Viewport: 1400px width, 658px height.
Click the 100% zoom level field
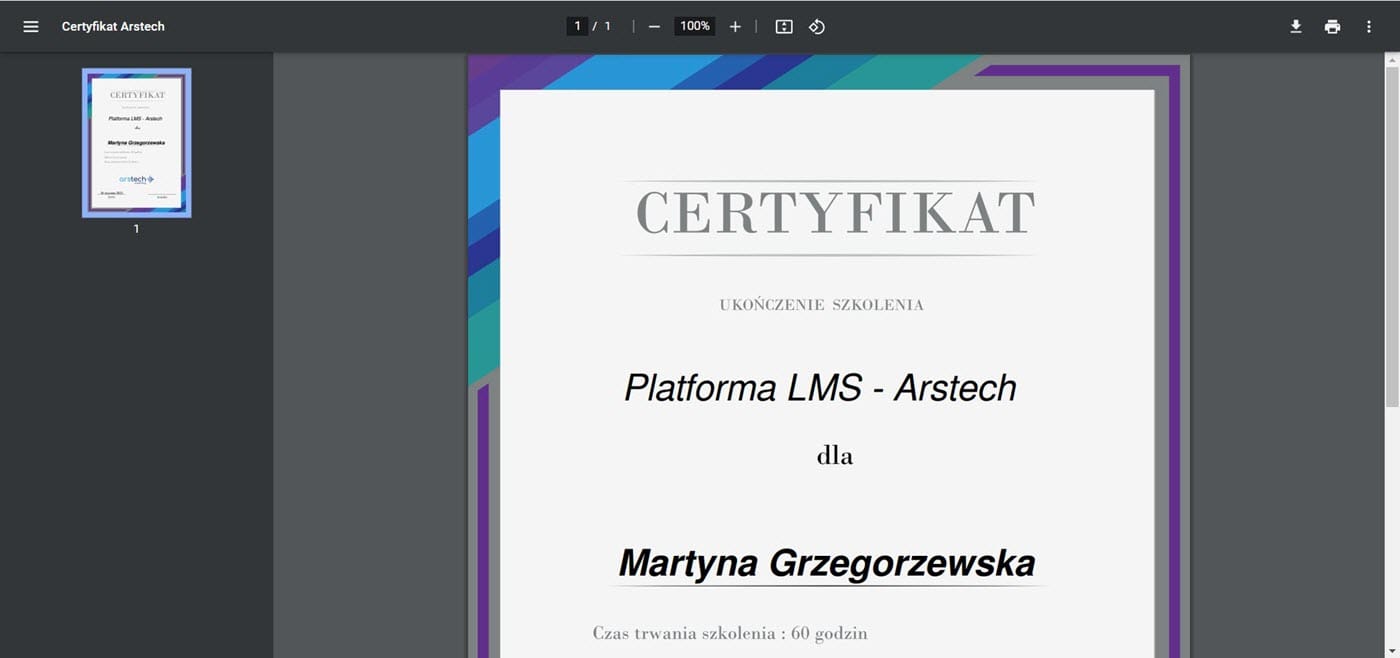(x=695, y=26)
